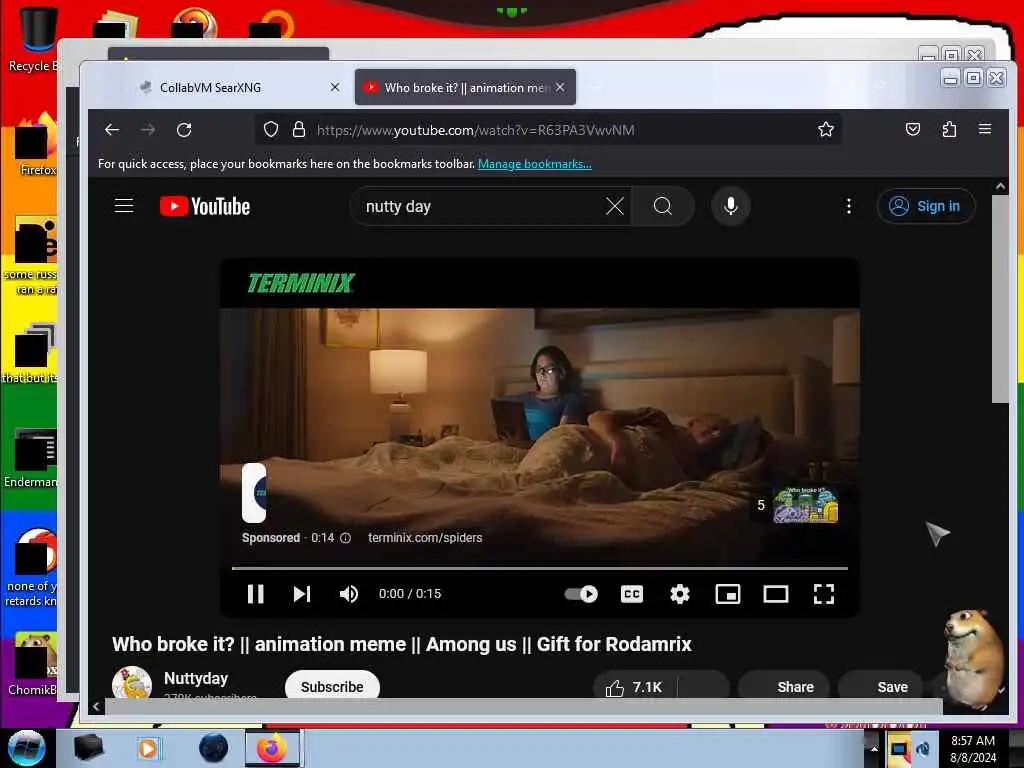
Task: Open the Pocket save icon in toolbar
Action: tap(913, 129)
